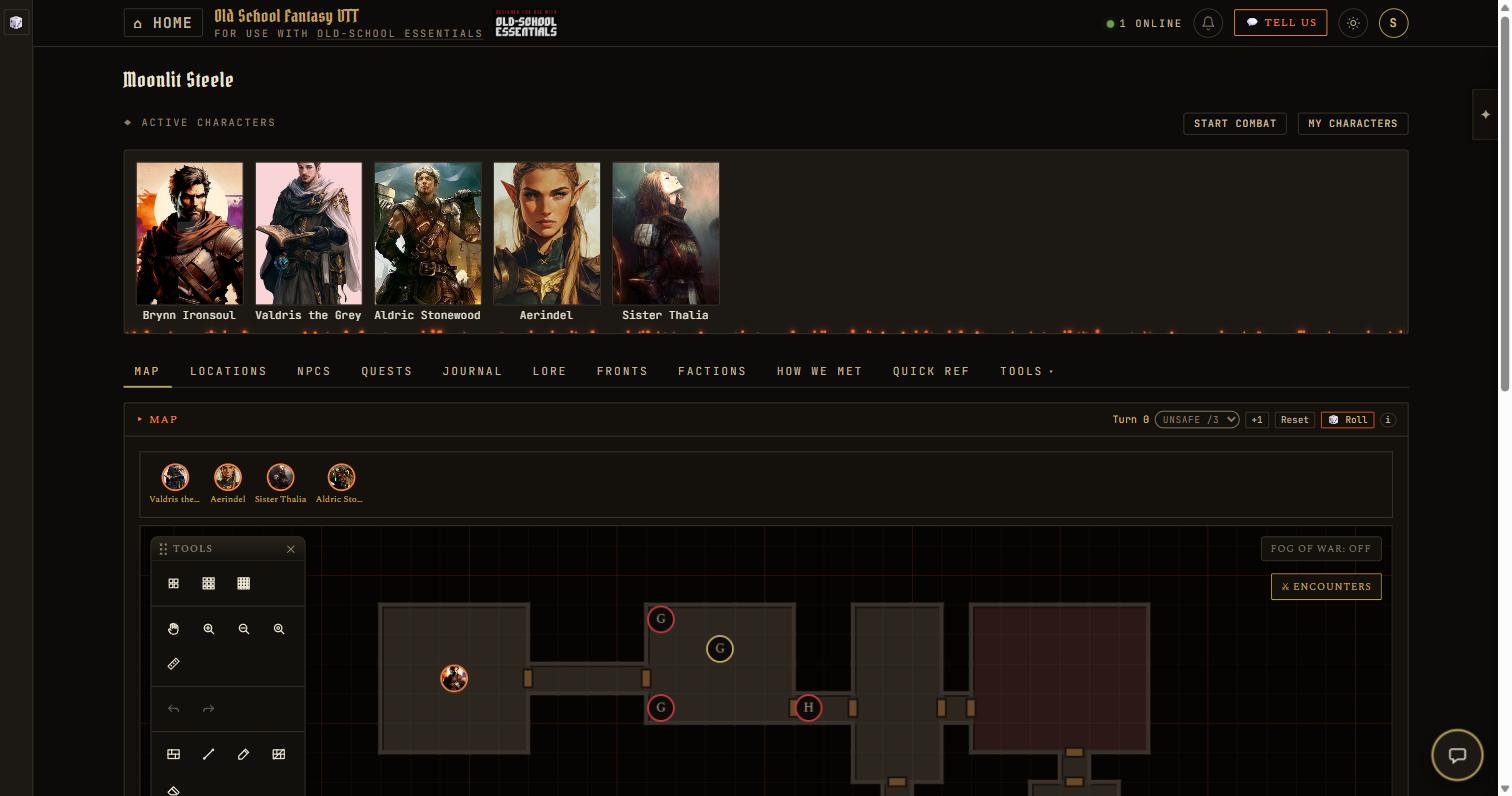
Task: Select the eraser tool
Action: click(173, 789)
